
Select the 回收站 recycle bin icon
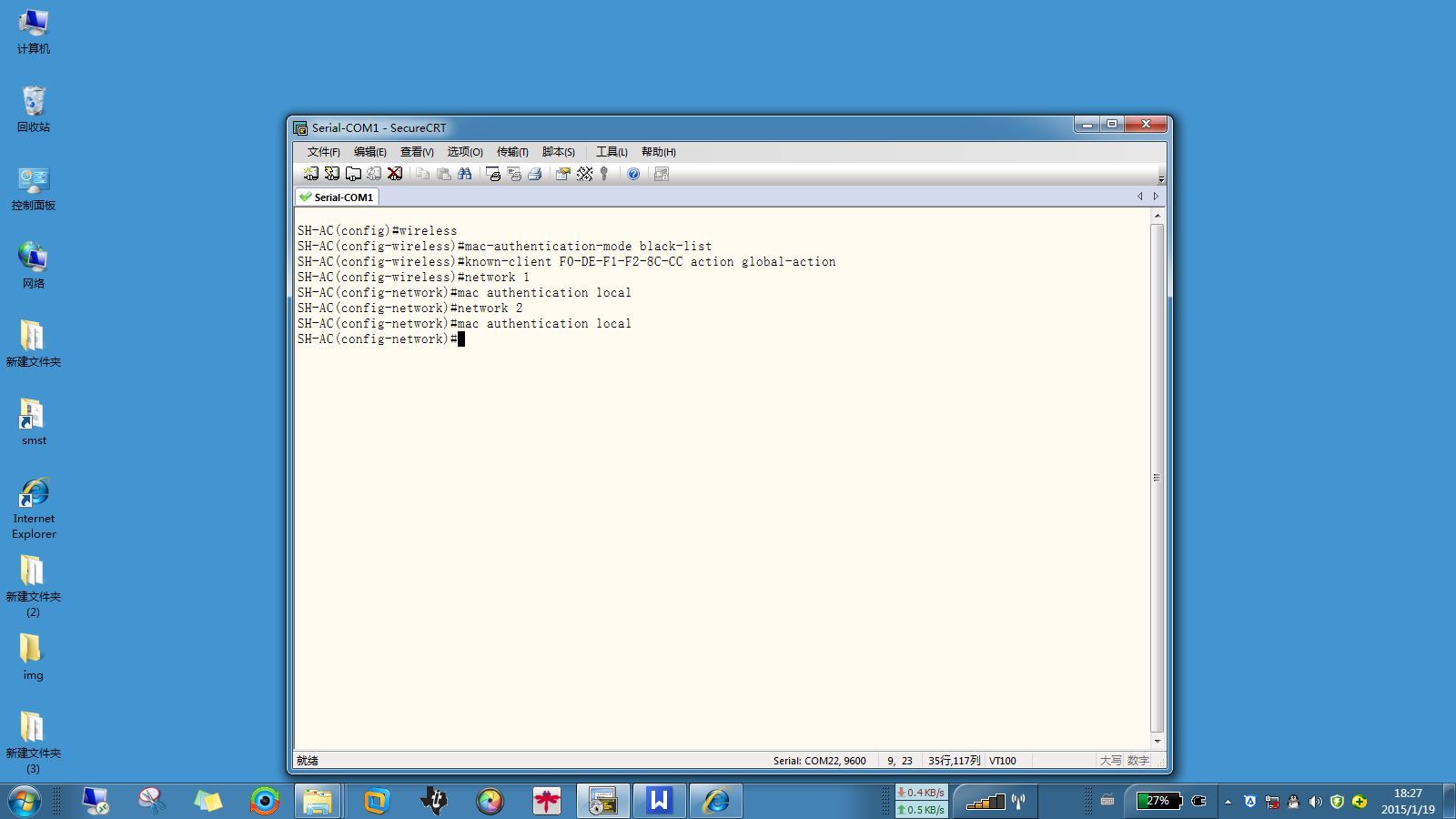[34, 110]
